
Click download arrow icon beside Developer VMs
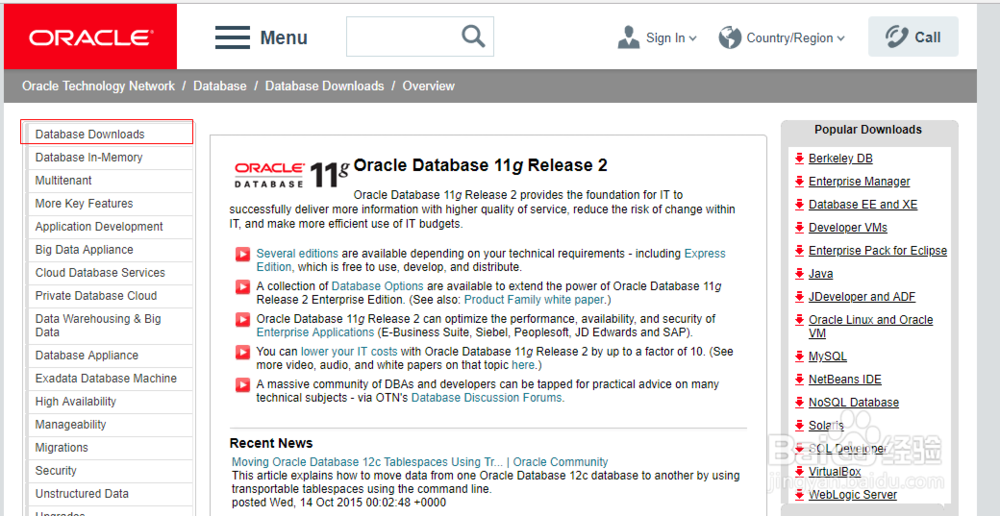(x=799, y=227)
